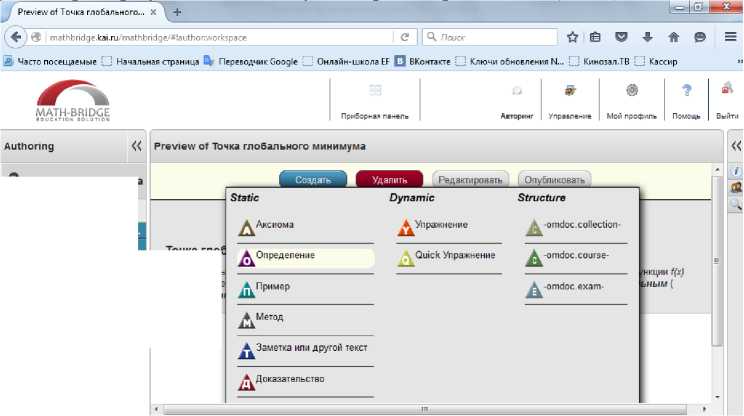Screen dimensions: 744x416
Task: Expand the right sidebar panel chevrons
Action: click(x=736, y=146)
